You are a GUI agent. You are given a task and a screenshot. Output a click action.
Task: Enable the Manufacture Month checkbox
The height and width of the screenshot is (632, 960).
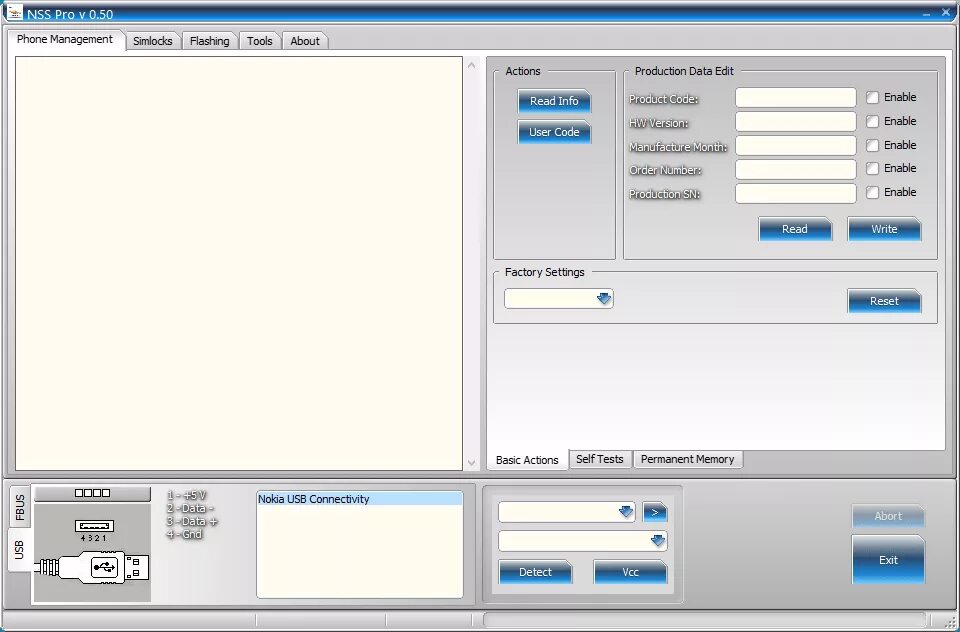(x=872, y=145)
